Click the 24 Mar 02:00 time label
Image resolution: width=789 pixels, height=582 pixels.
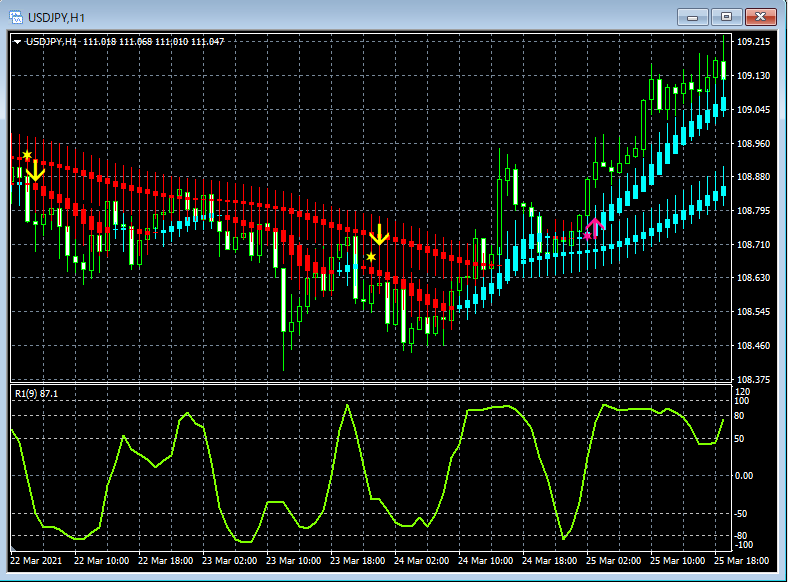point(422,560)
